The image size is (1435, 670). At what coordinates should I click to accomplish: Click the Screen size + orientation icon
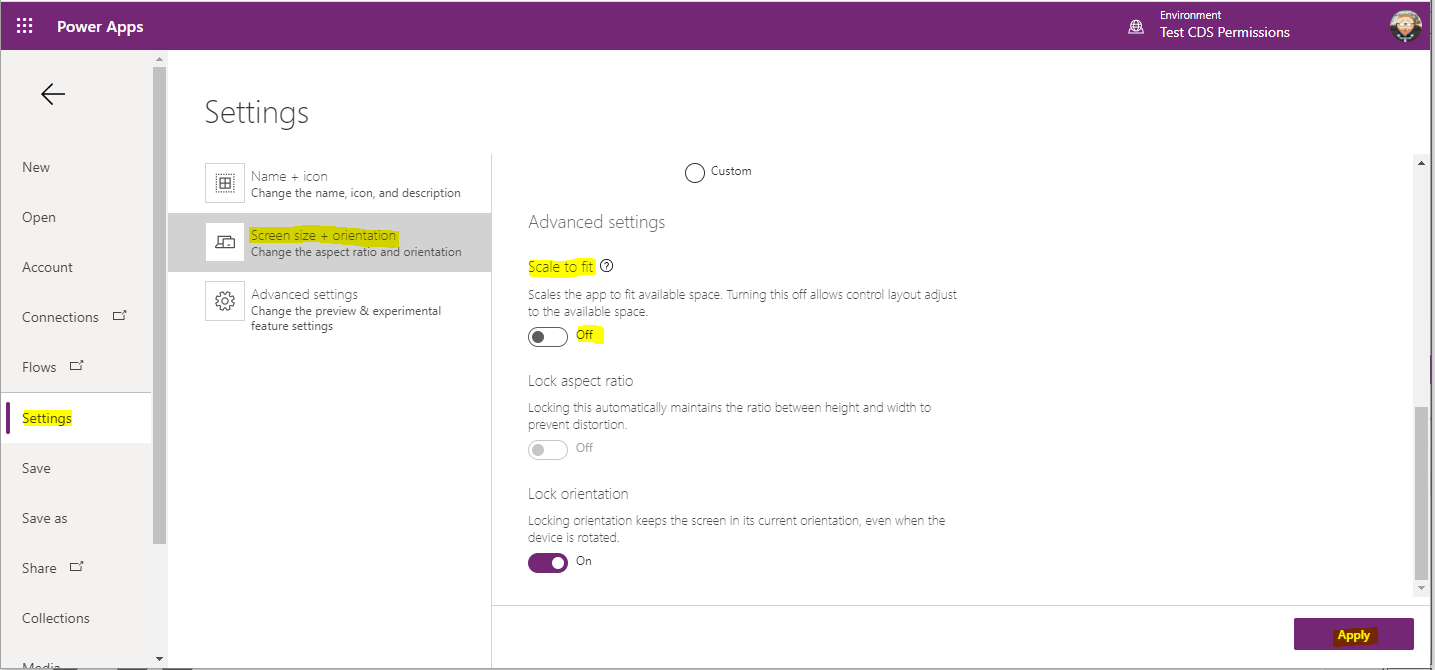coord(224,242)
